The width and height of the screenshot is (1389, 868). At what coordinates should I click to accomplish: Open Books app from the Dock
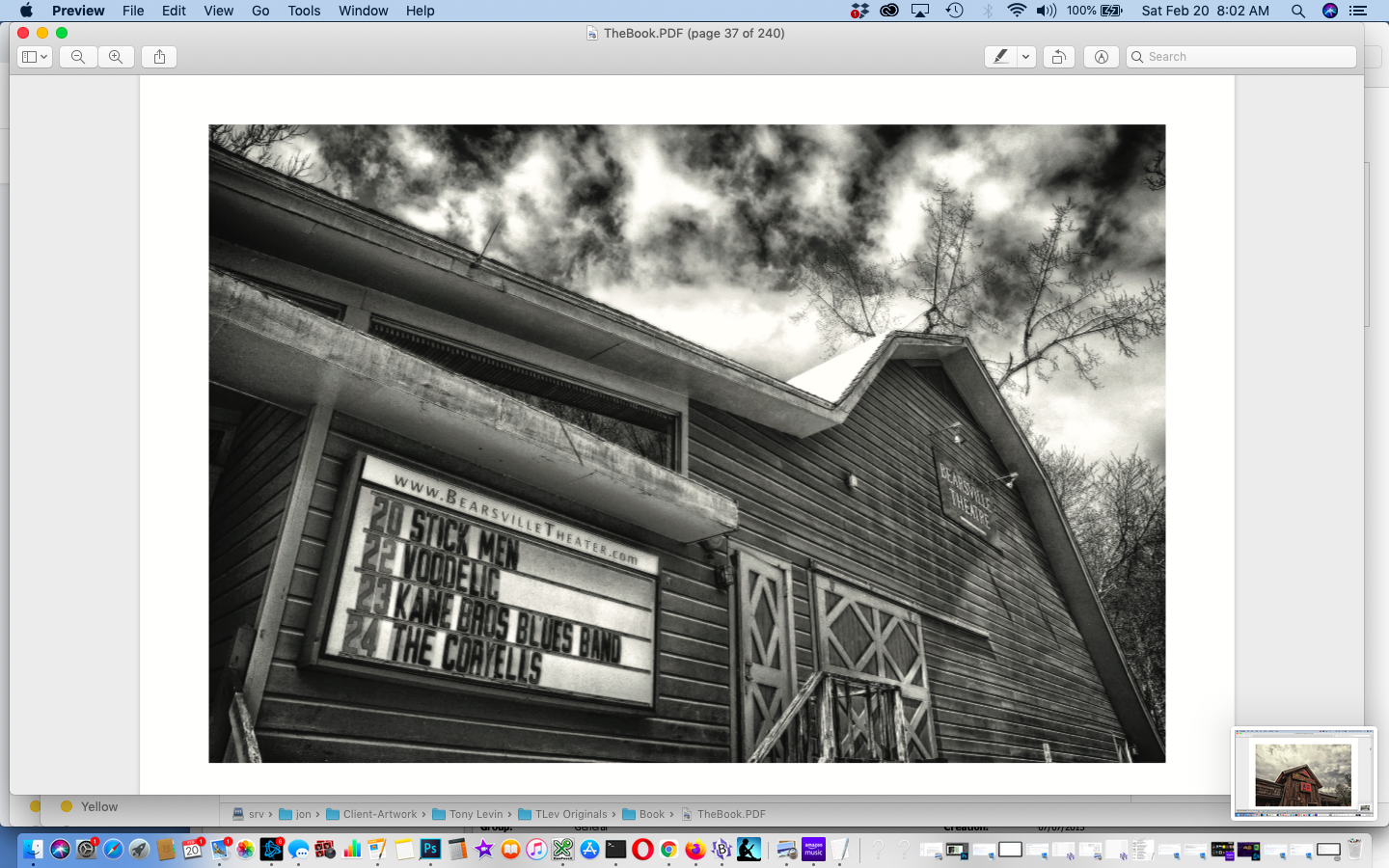coord(510,849)
